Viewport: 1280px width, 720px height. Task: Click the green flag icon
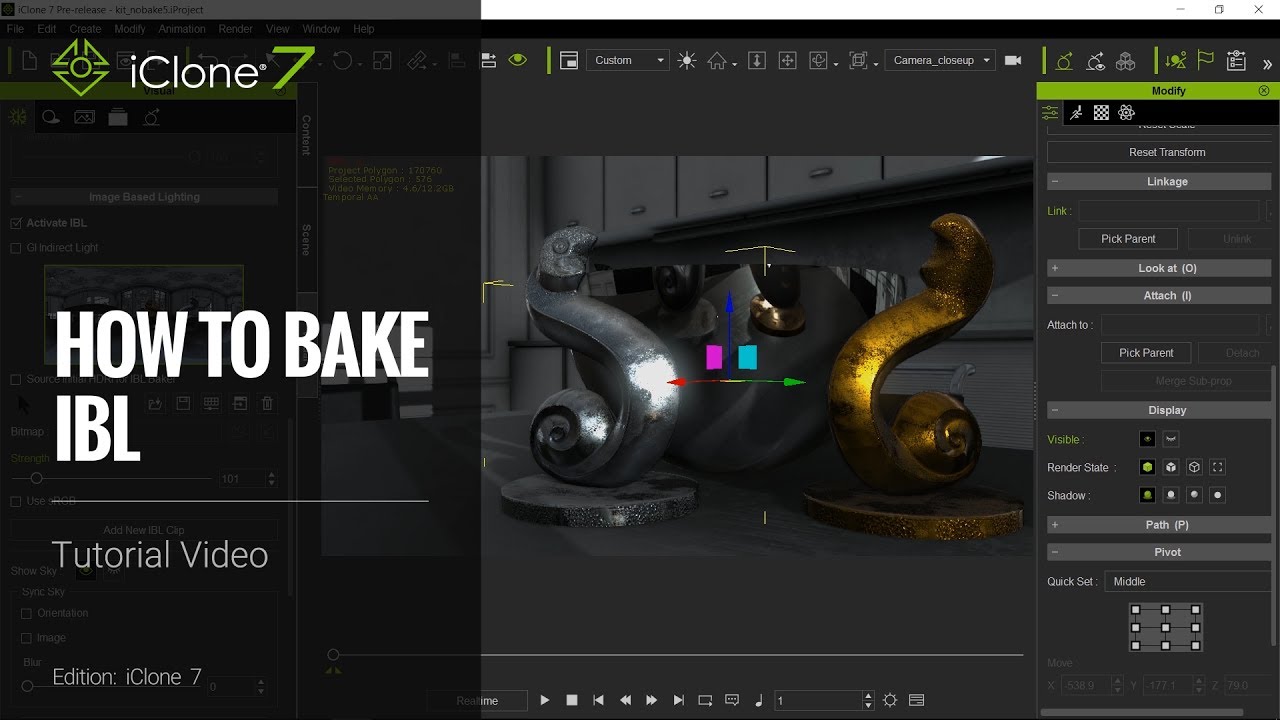tap(1206, 61)
